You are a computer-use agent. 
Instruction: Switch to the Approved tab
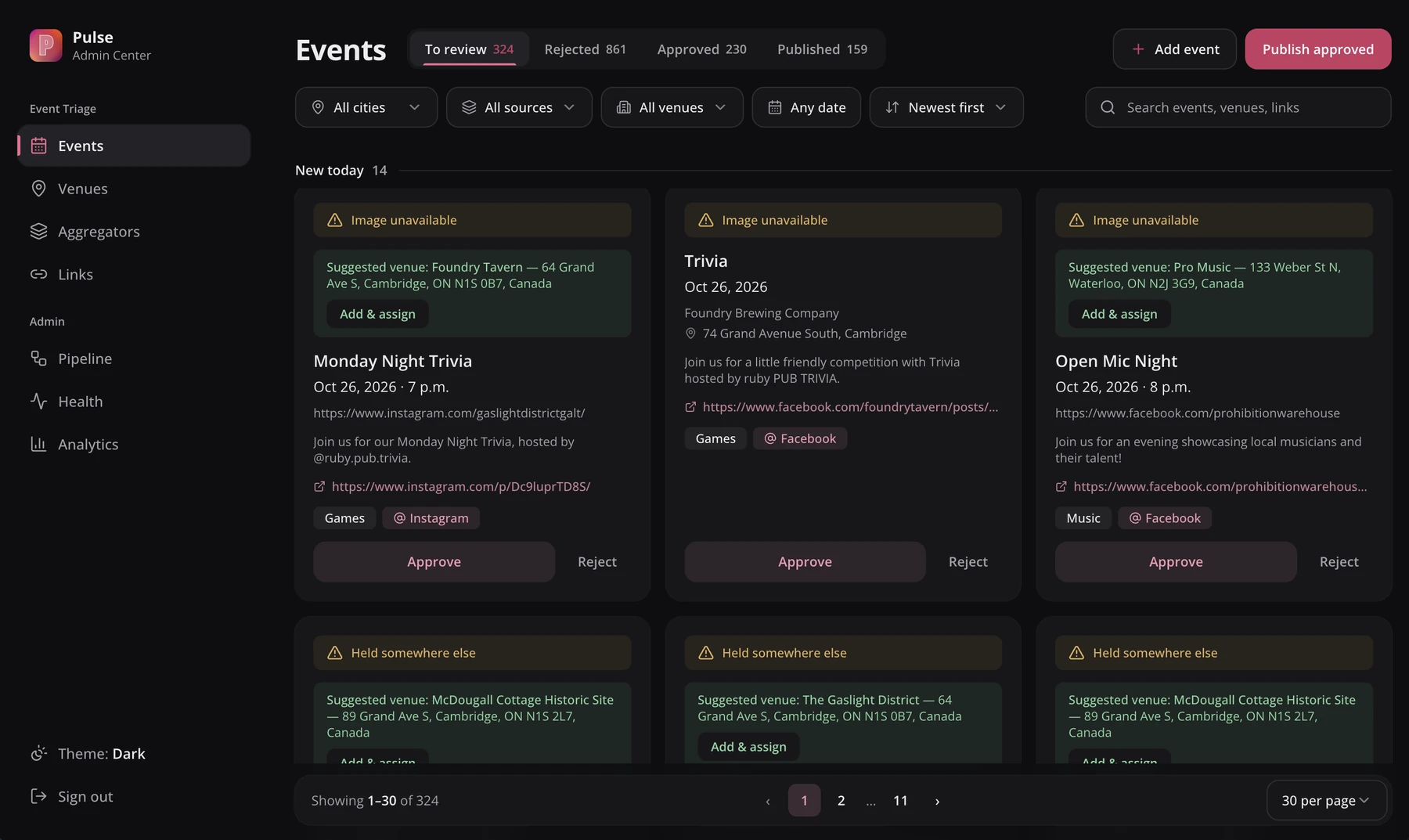coord(701,49)
